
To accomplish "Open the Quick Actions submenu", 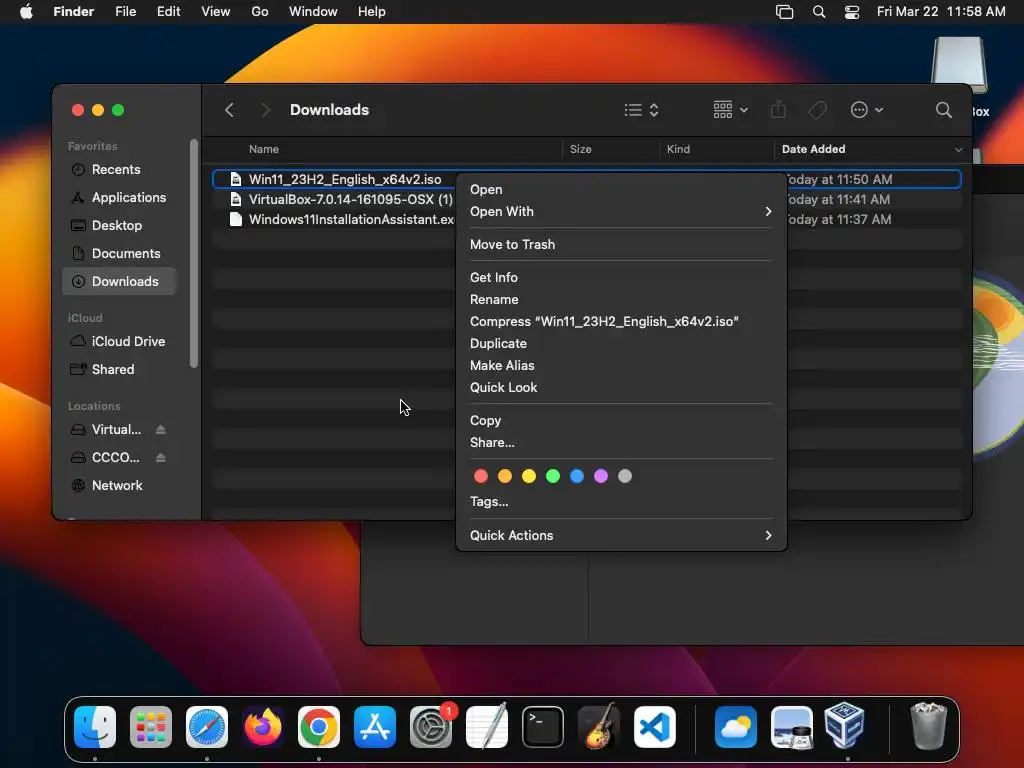I will 620,536.
